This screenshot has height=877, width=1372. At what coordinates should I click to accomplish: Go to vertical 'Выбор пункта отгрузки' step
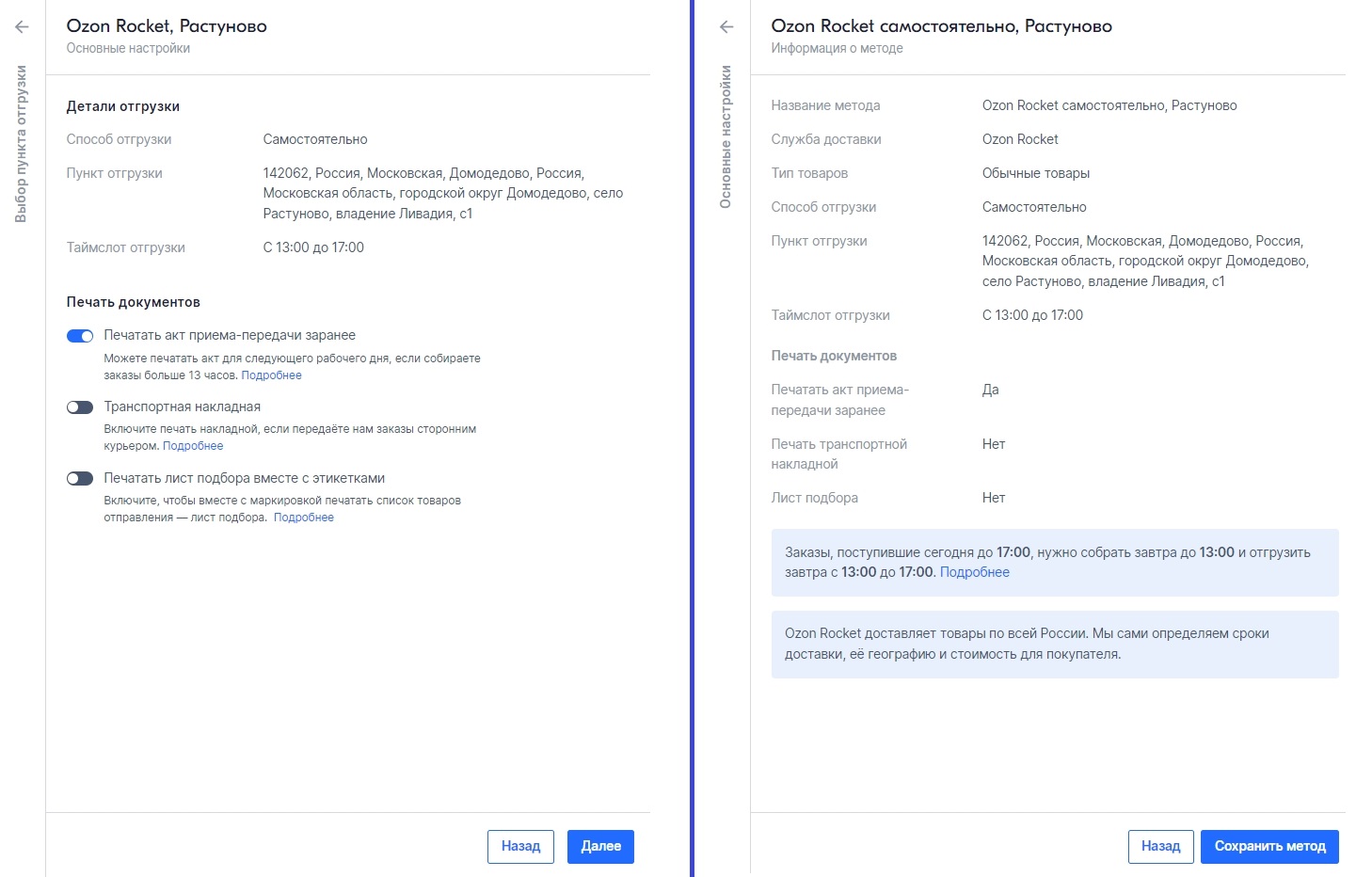pos(22,144)
